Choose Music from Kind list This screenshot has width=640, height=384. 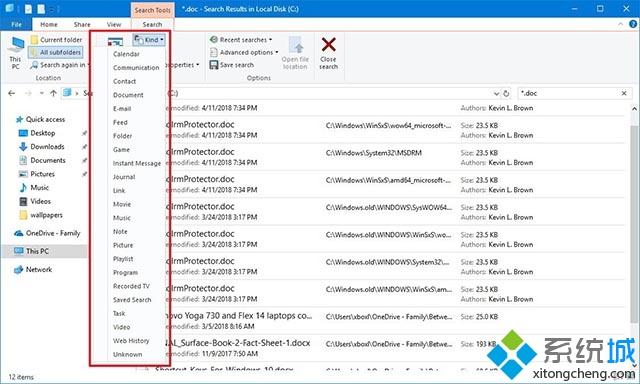[122, 218]
